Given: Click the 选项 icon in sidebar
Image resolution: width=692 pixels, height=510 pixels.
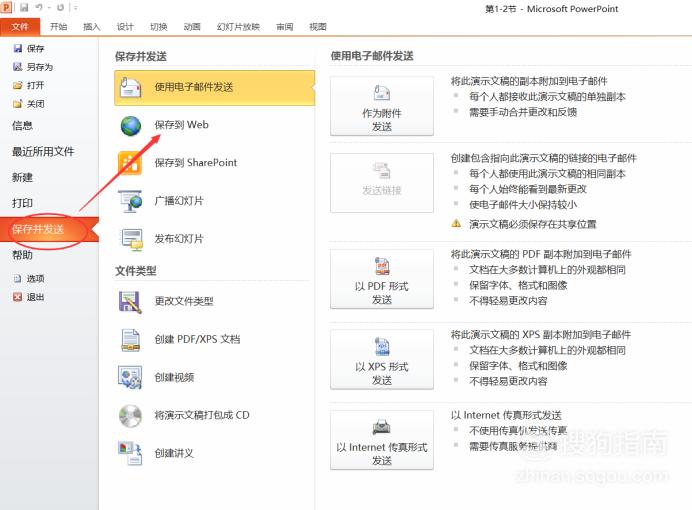Looking at the screenshot, I should (17, 278).
